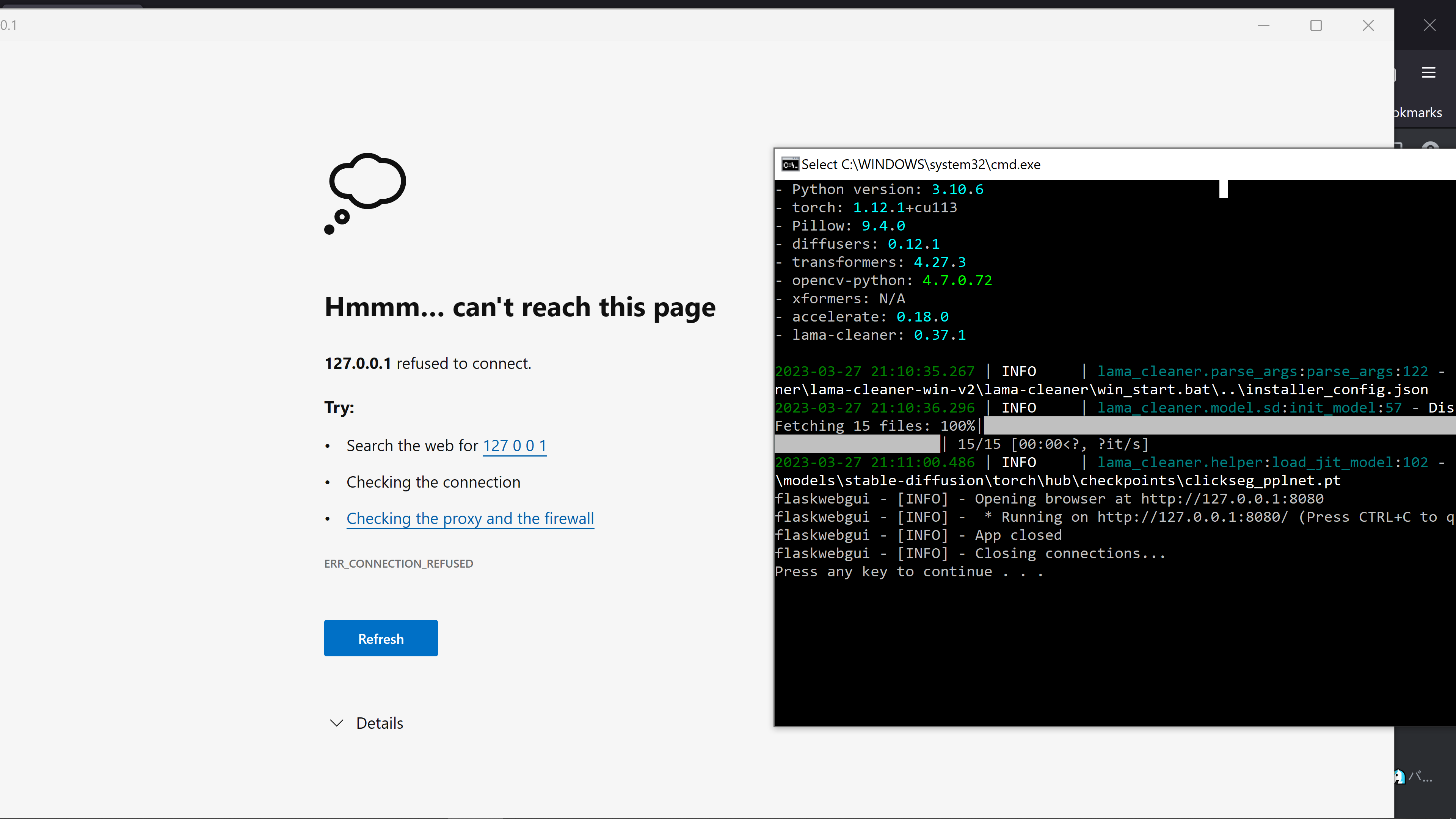Click the 'accelerate: 0.18.0' line
This screenshot has width=1456, height=819.
coord(862,317)
